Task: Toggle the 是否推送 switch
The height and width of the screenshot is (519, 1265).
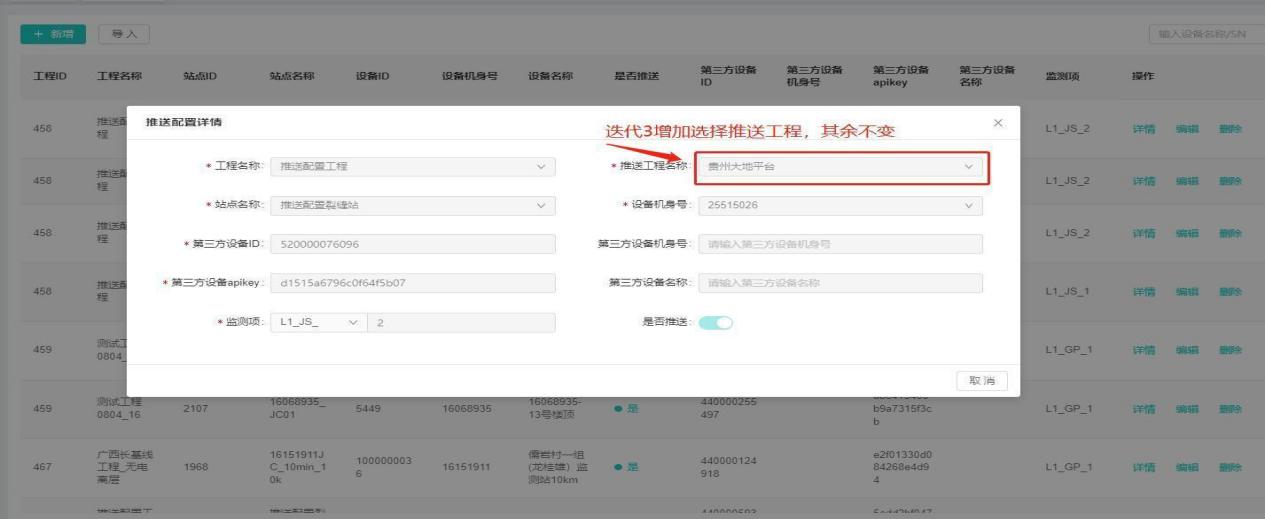Action: coord(716,323)
